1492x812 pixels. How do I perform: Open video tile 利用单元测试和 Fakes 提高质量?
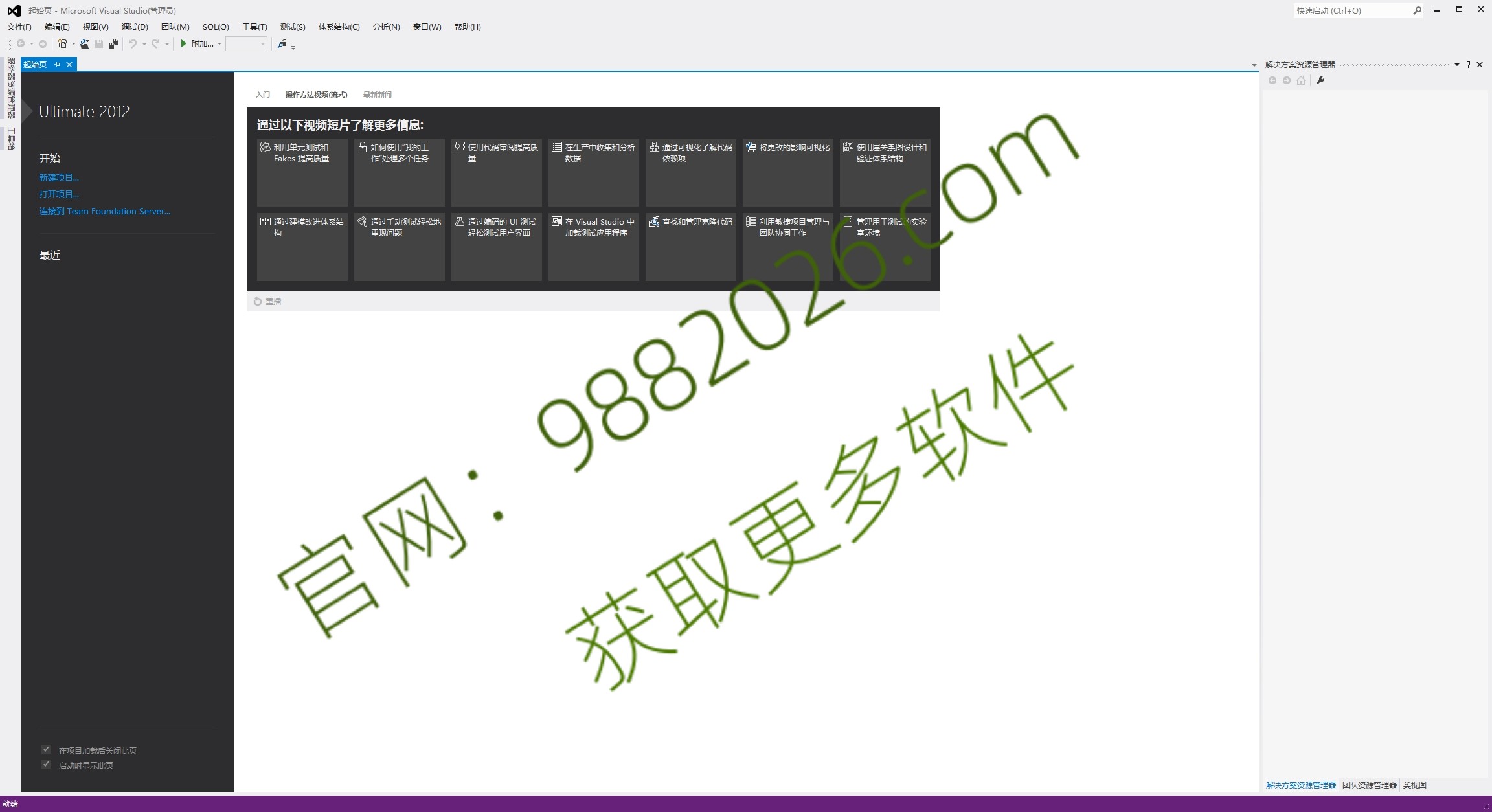coord(302,172)
